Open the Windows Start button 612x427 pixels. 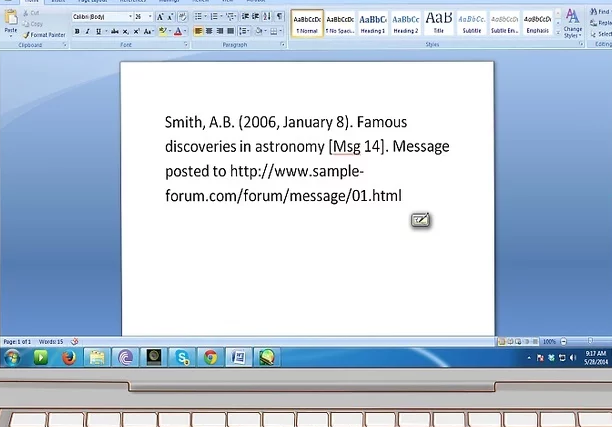(x=12, y=358)
